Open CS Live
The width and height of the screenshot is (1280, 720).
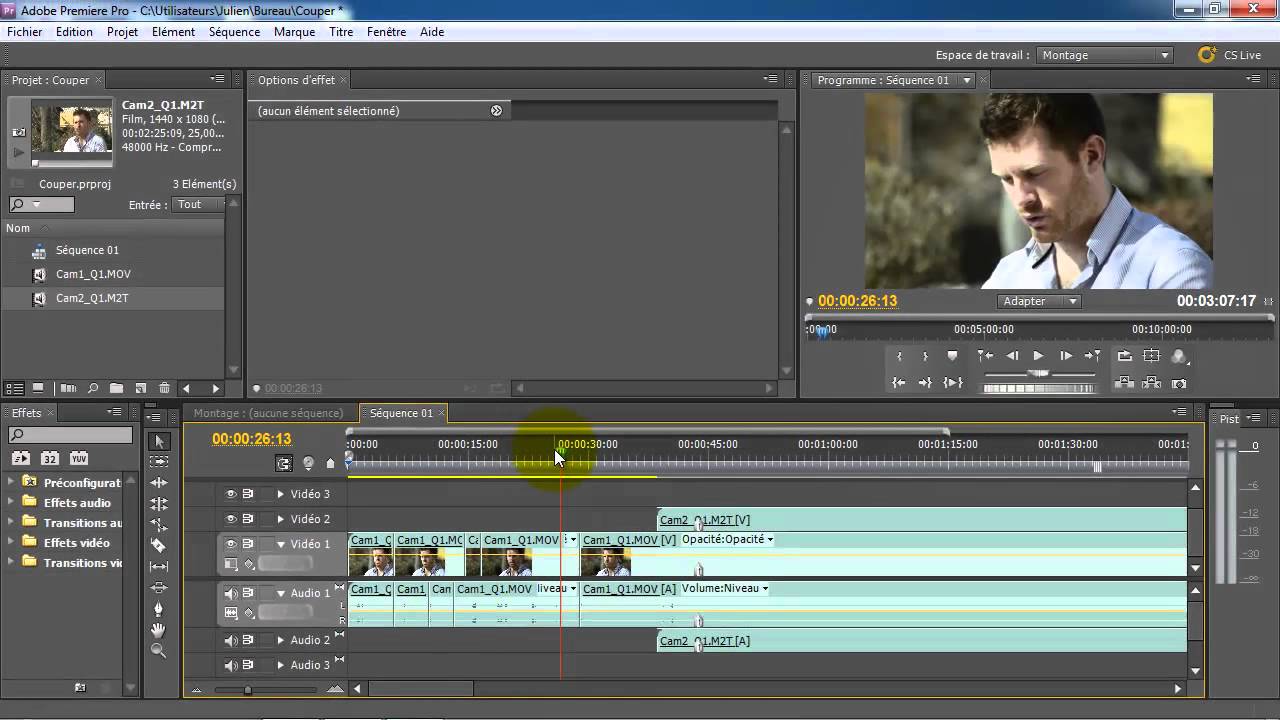click(1230, 55)
